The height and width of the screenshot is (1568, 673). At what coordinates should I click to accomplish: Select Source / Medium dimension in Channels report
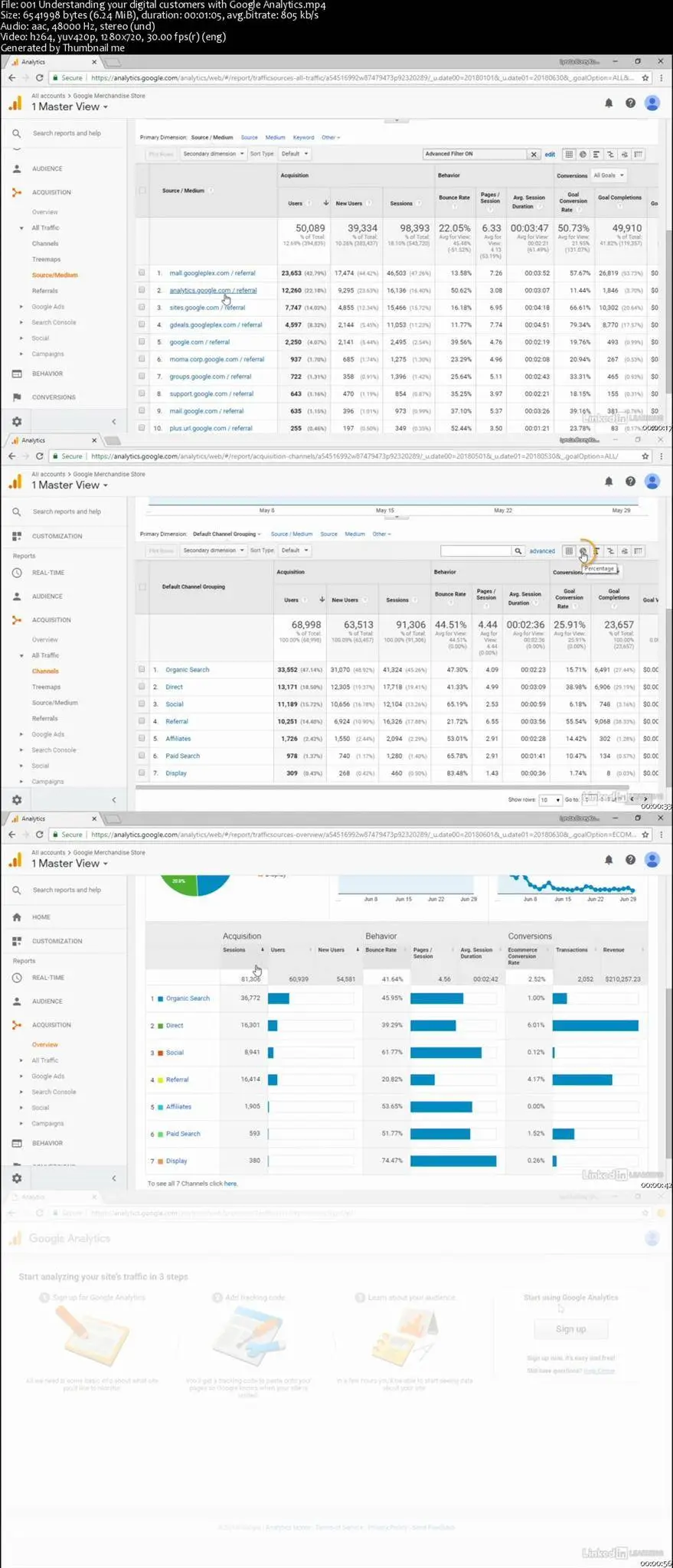292,534
